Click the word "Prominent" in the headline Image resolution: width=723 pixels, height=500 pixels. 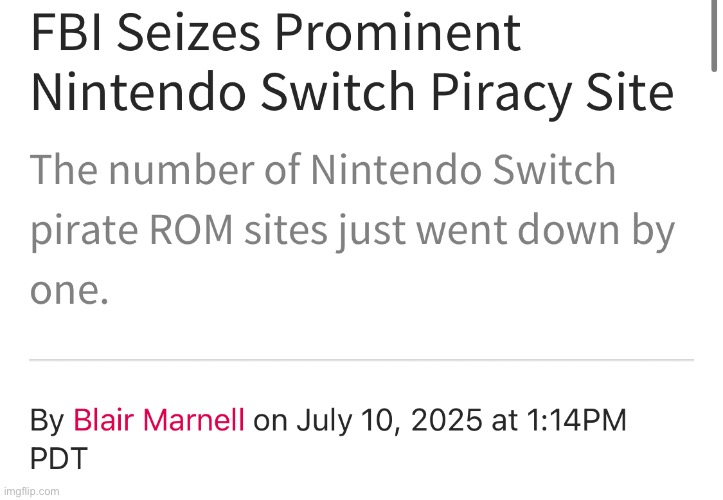pyautogui.click(x=398, y=33)
